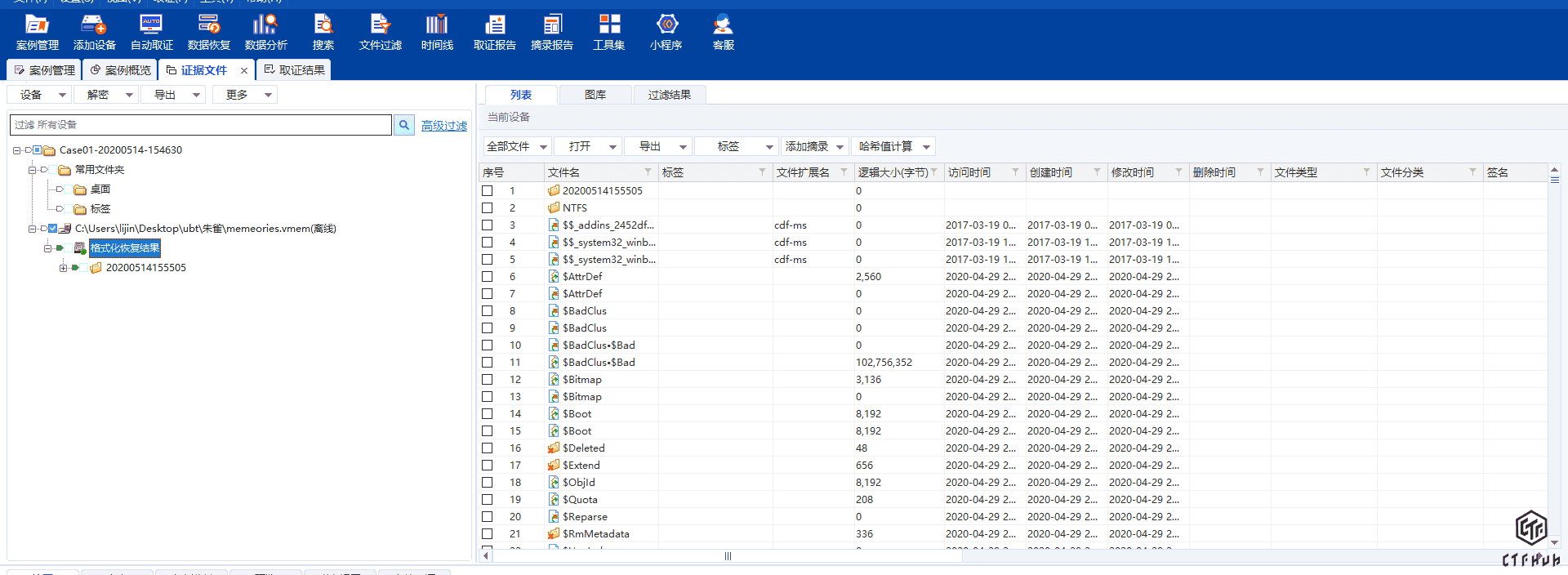
Task: Open the 数据恢复 tool
Action: [x=208, y=32]
